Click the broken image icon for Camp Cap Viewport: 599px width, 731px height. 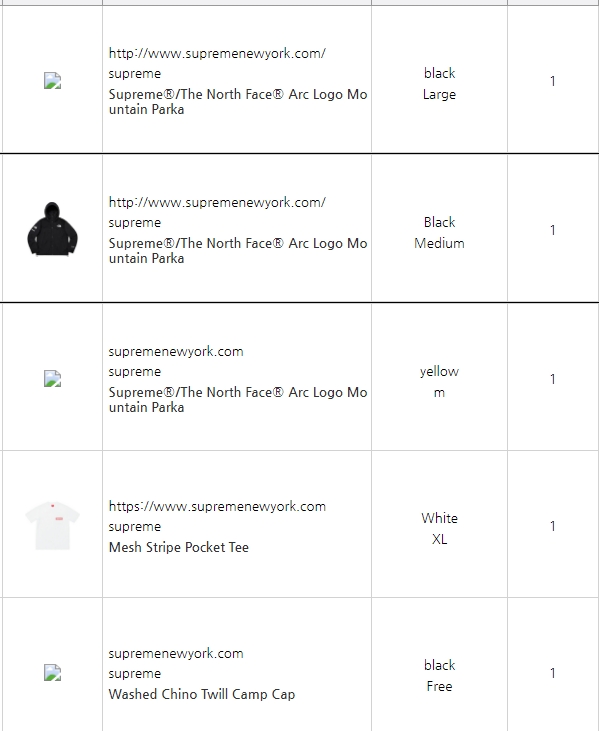pos(52,672)
